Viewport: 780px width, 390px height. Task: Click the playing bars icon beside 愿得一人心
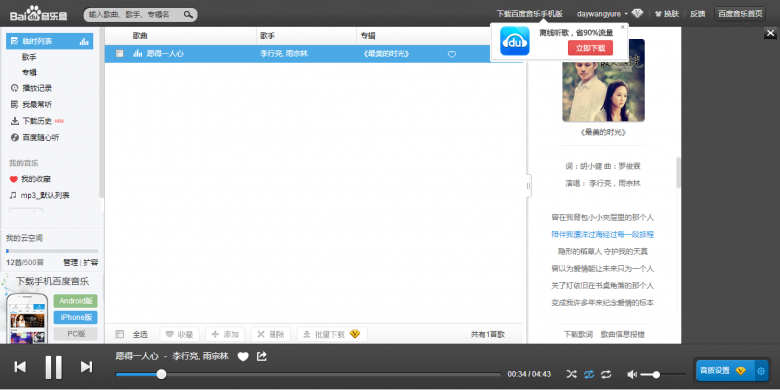point(138,53)
